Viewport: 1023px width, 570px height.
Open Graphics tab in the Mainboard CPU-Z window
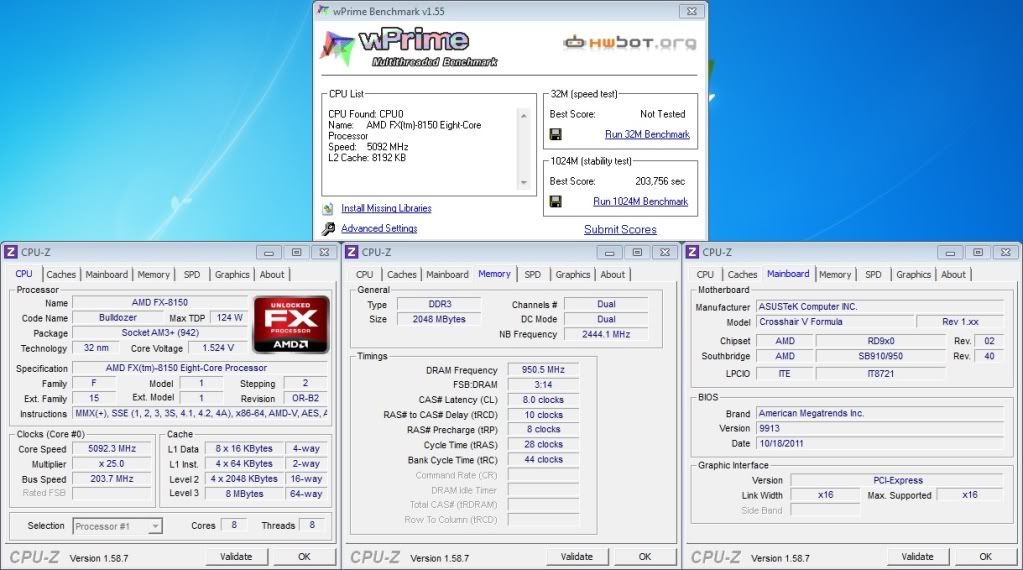click(913, 274)
